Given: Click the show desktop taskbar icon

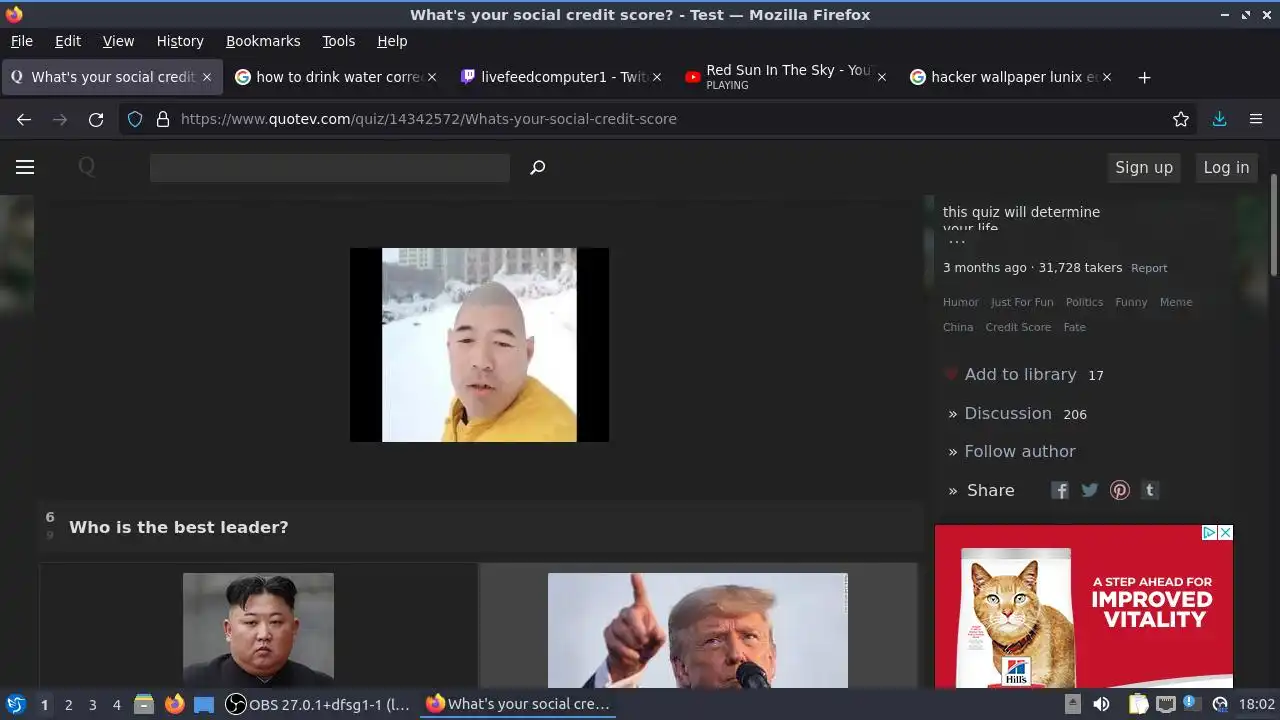Looking at the screenshot, I should pyautogui.click(x=204, y=704).
